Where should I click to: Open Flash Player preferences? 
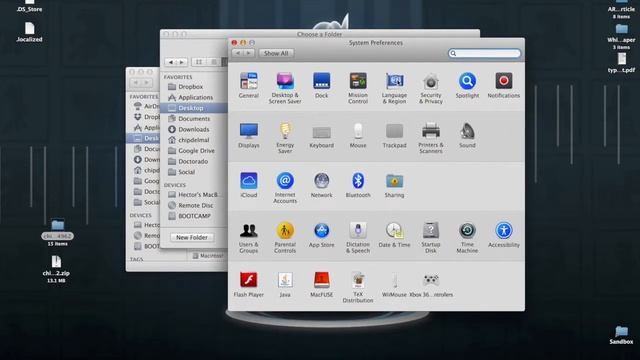click(249, 284)
